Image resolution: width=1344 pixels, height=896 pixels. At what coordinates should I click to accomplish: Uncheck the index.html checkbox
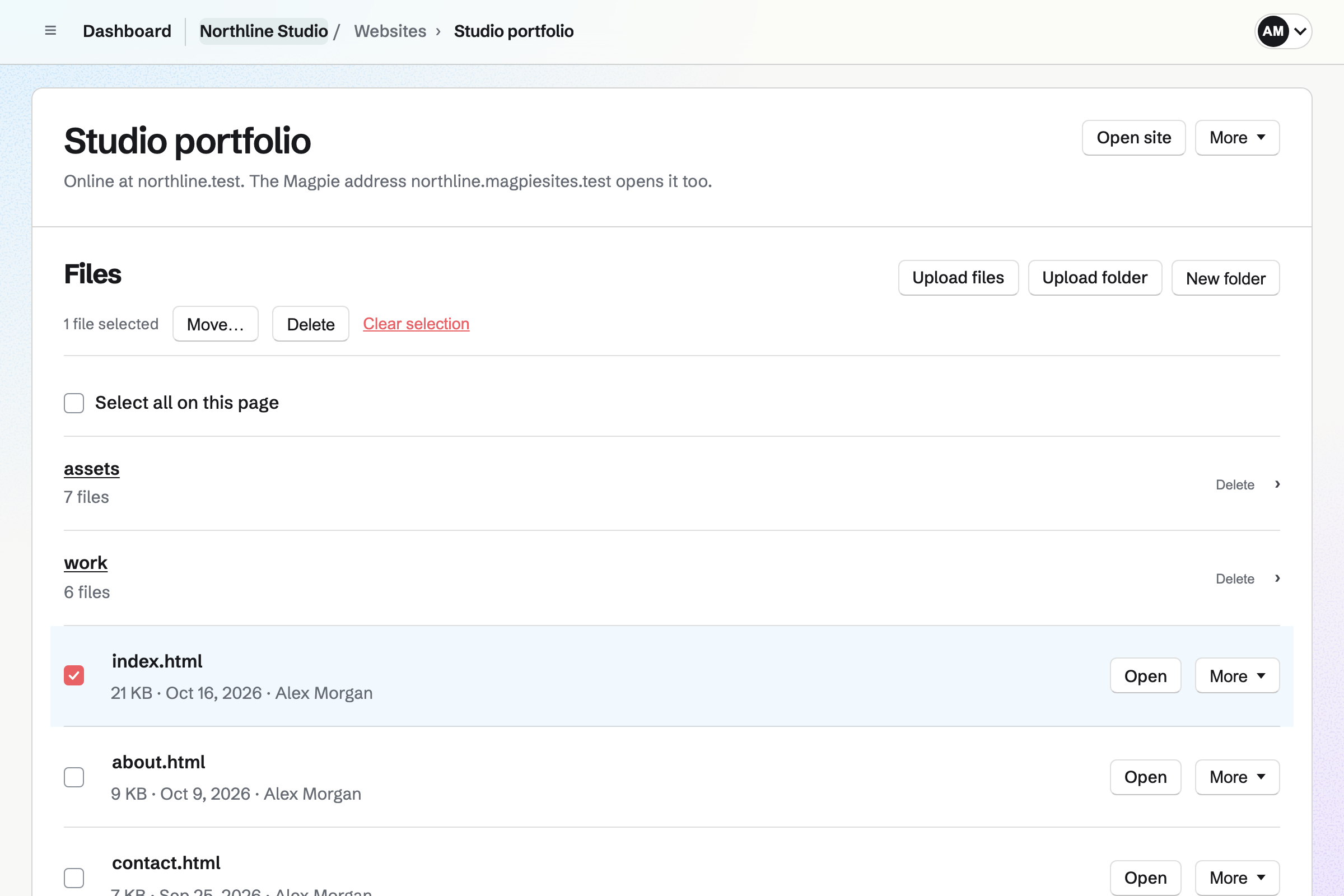pyautogui.click(x=74, y=675)
